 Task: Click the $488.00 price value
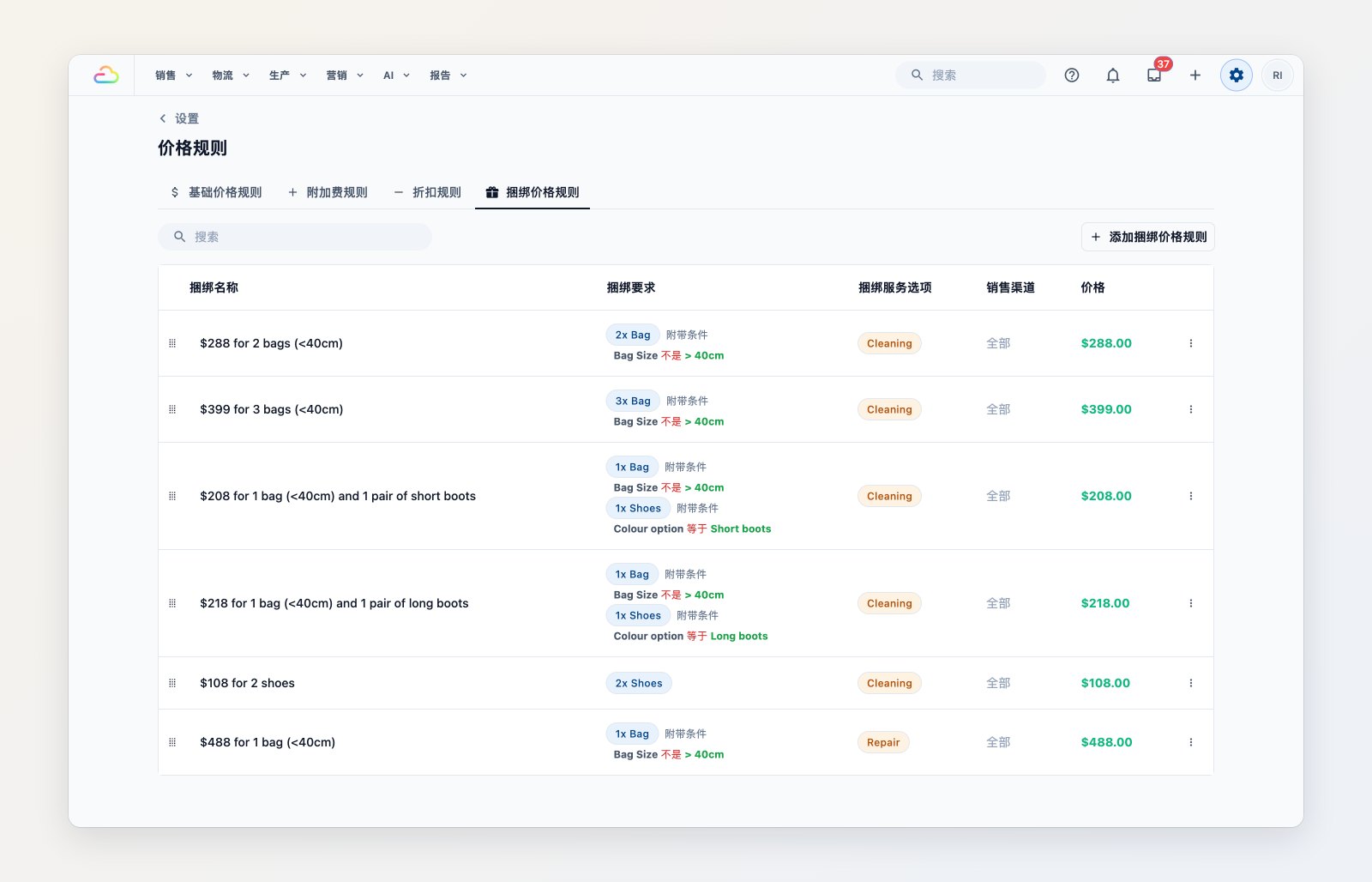point(1106,742)
